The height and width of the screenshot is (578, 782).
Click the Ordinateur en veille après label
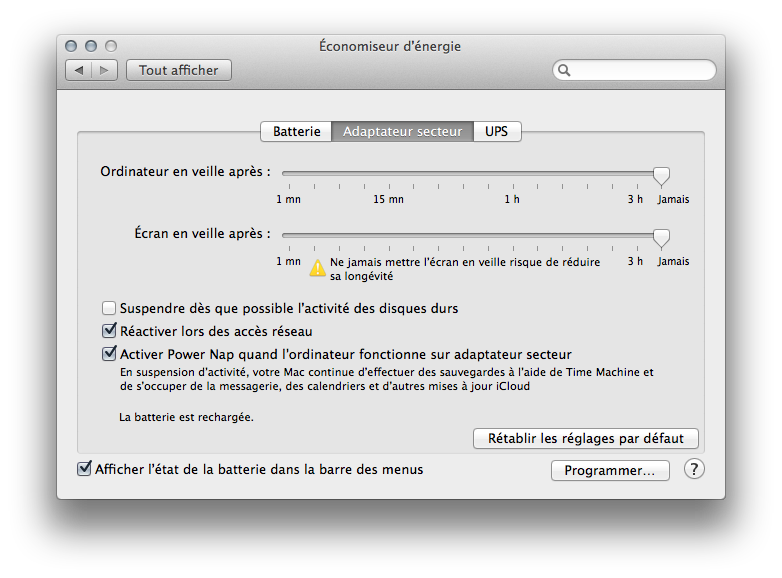(x=186, y=172)
